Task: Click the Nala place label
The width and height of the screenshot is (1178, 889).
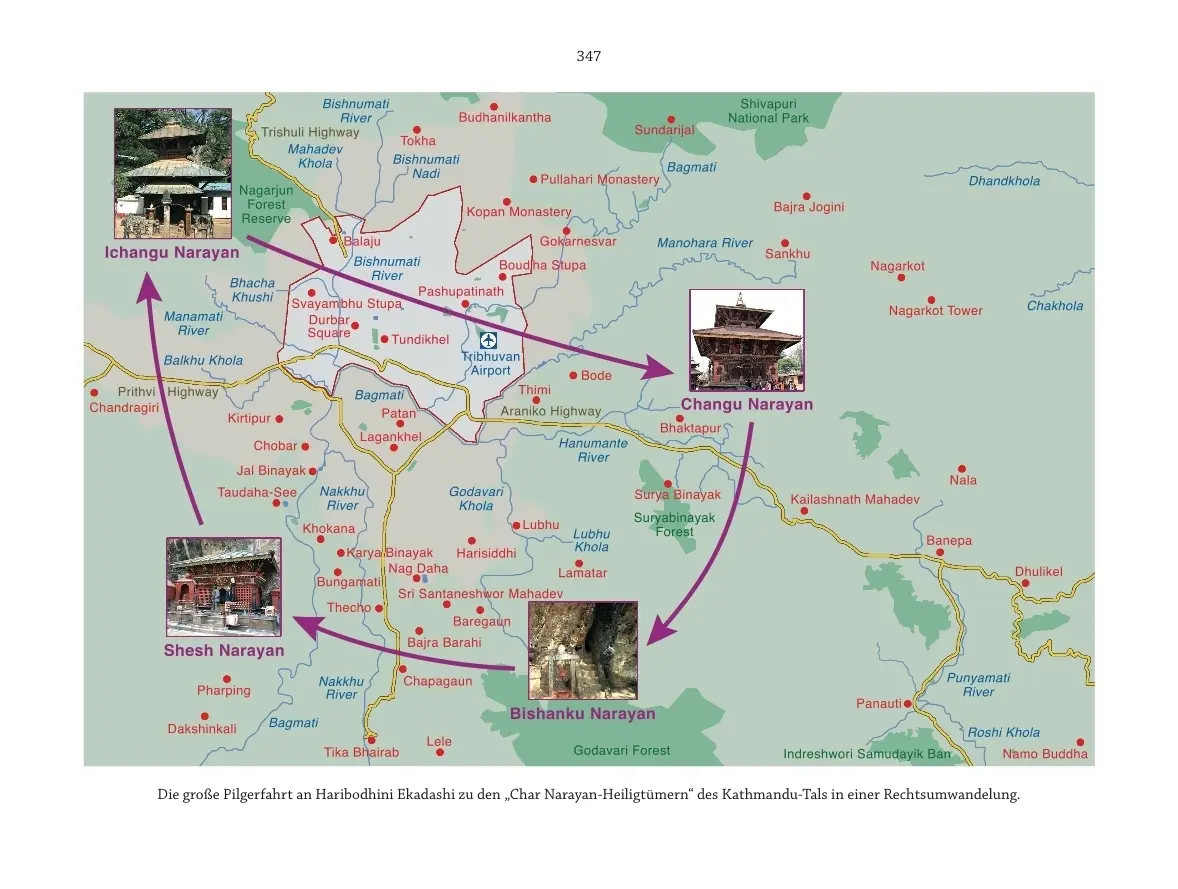Action: coord(962,479)
